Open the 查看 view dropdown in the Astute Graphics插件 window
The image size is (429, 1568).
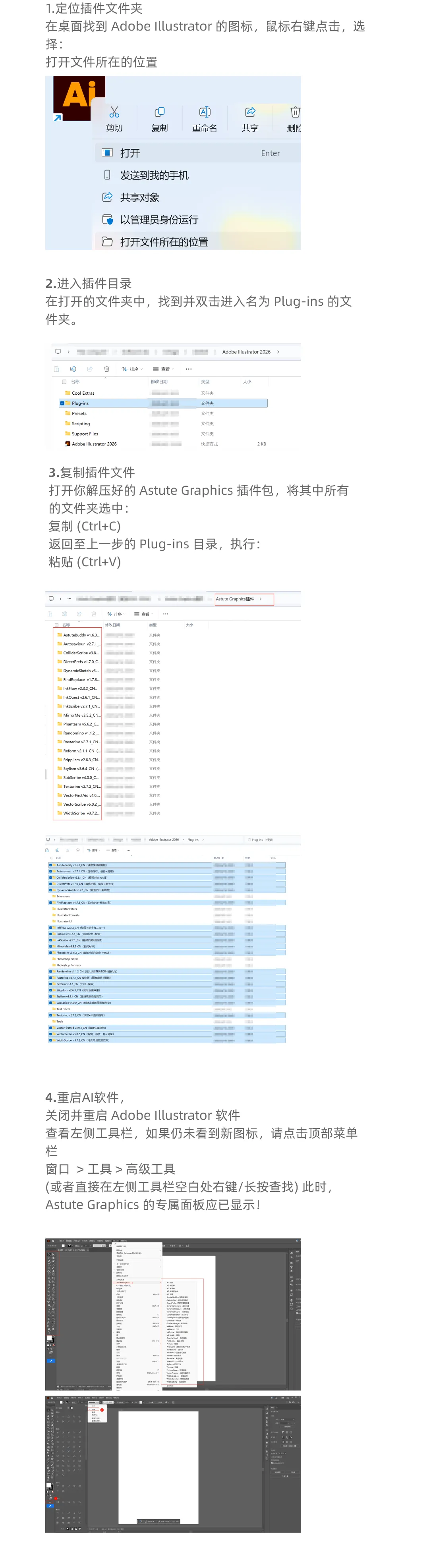pos(144,614)
